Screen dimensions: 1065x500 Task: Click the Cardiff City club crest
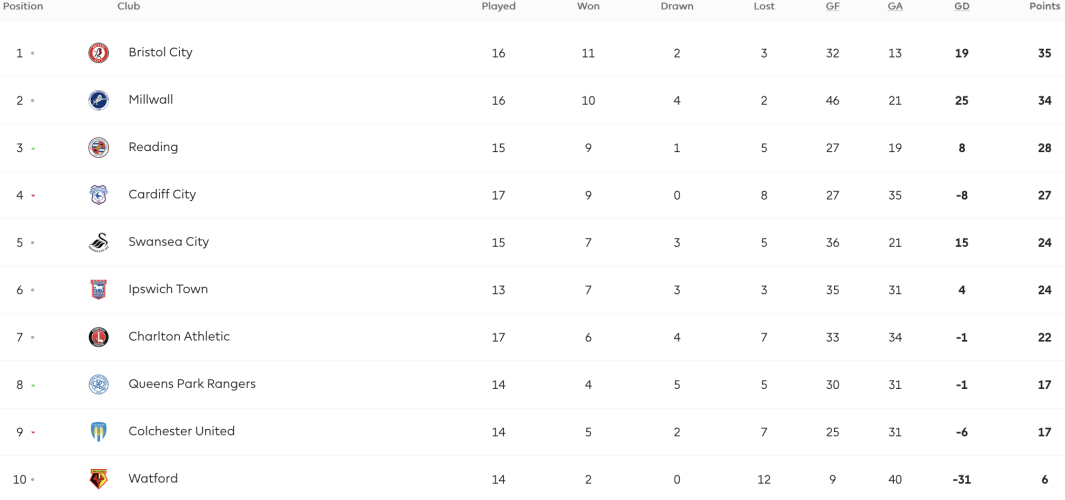(x=98, y=195)
